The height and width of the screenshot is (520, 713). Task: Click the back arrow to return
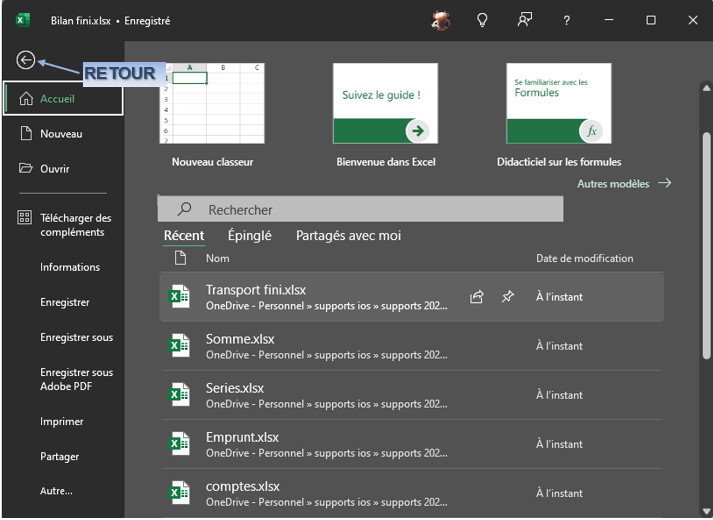(x=25, y=60)
